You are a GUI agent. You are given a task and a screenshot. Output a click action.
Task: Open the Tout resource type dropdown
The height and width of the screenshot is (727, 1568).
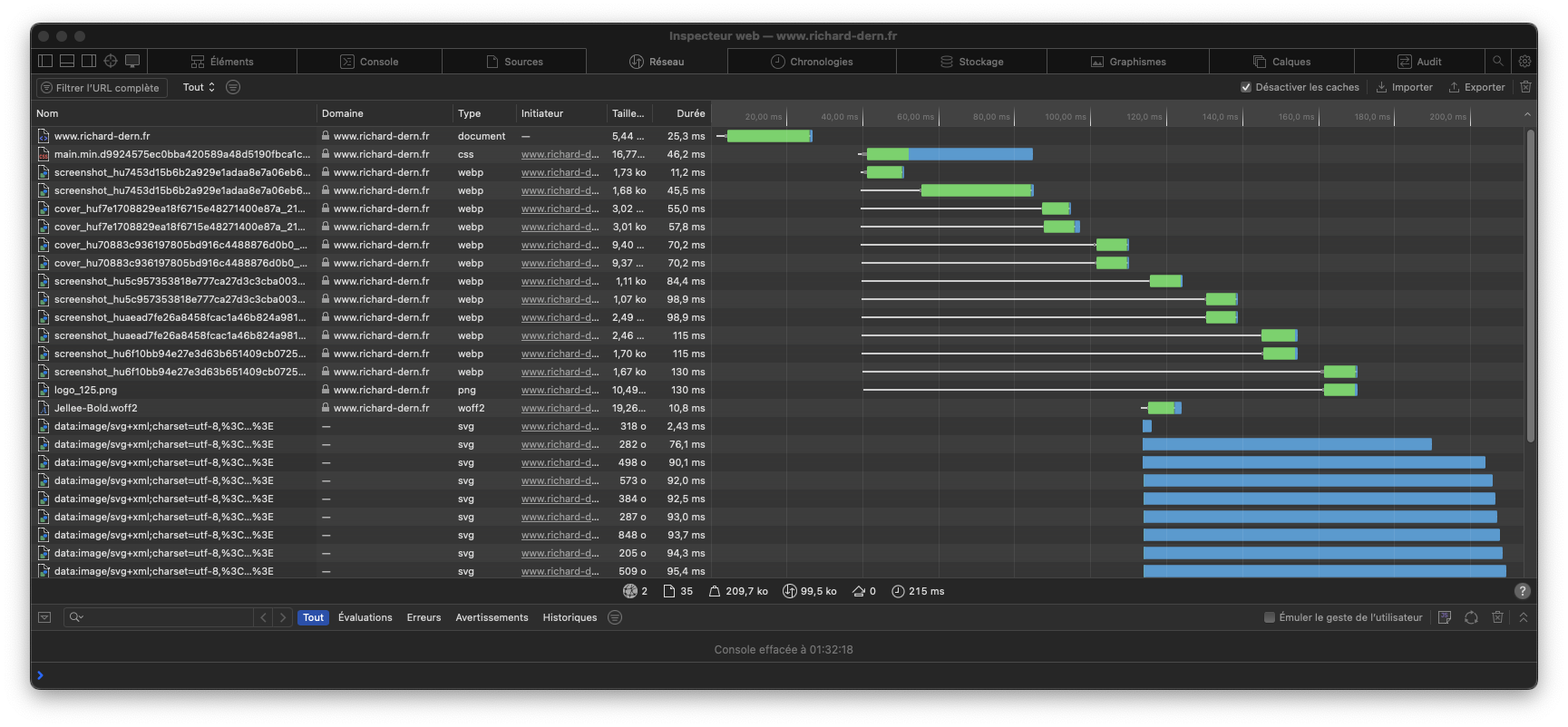(x=199, y=87)
